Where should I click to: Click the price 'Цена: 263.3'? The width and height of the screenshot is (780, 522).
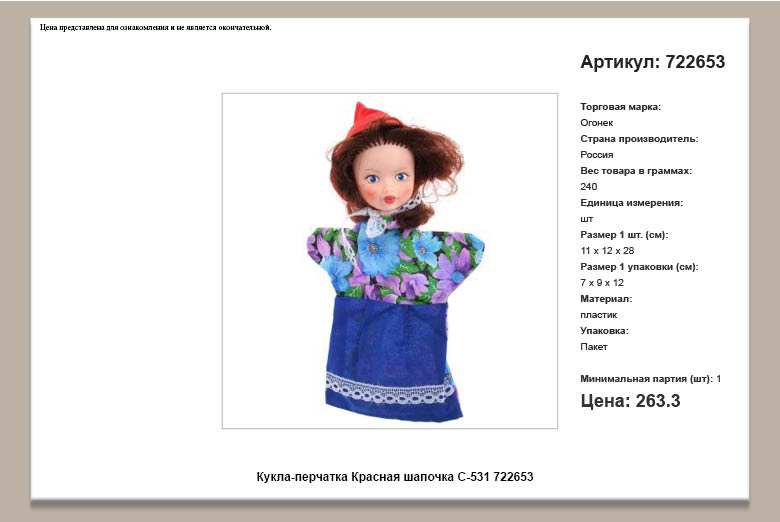pos(630,401)
